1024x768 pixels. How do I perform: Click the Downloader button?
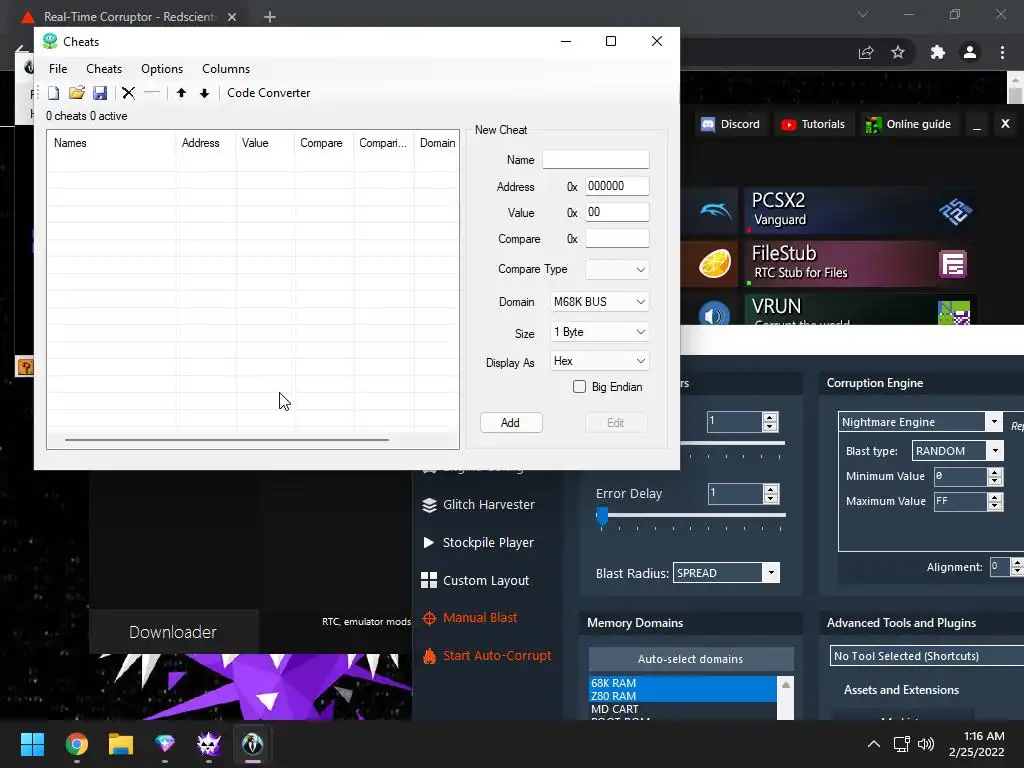point(173,632)
